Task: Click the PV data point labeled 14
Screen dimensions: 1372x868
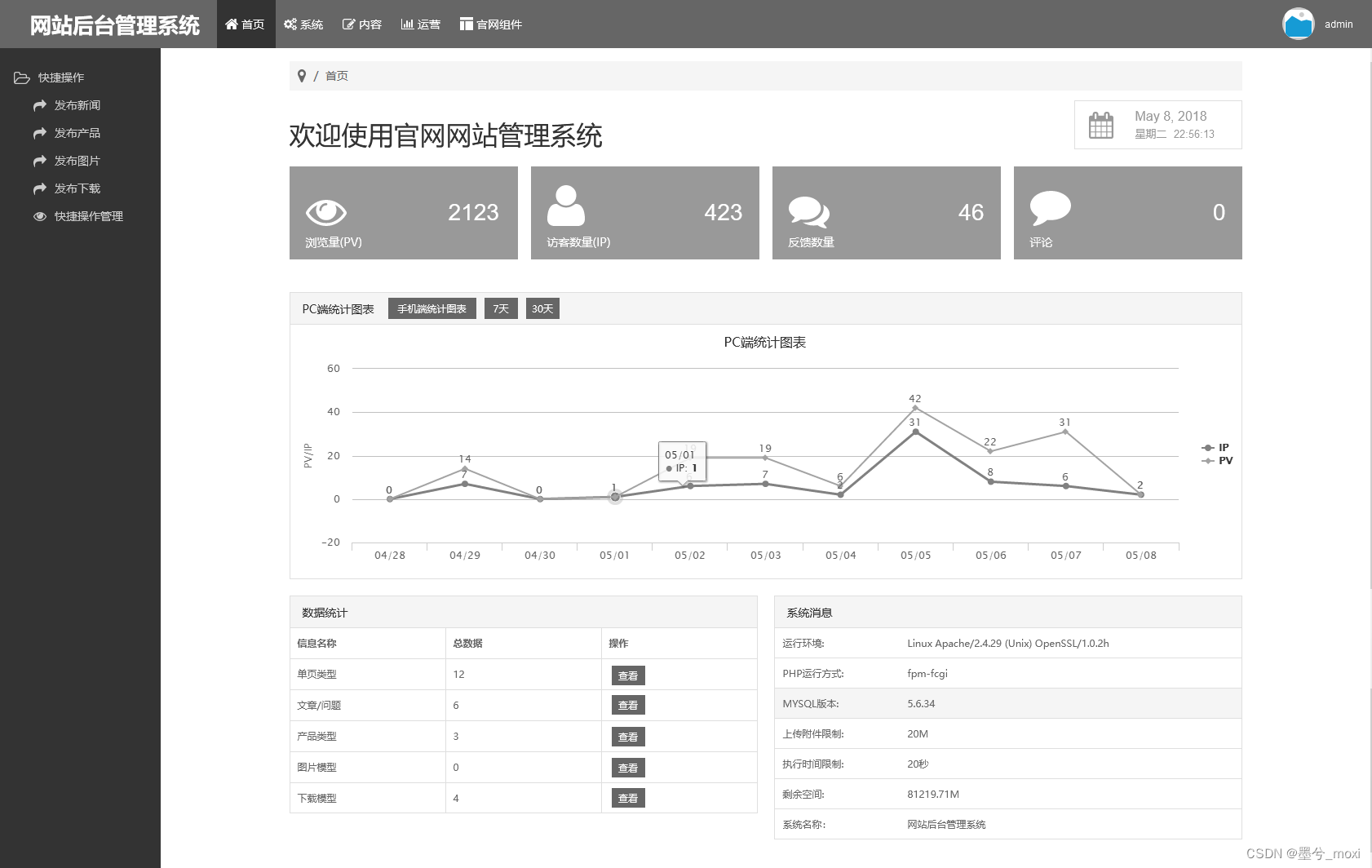Action: 465,468
